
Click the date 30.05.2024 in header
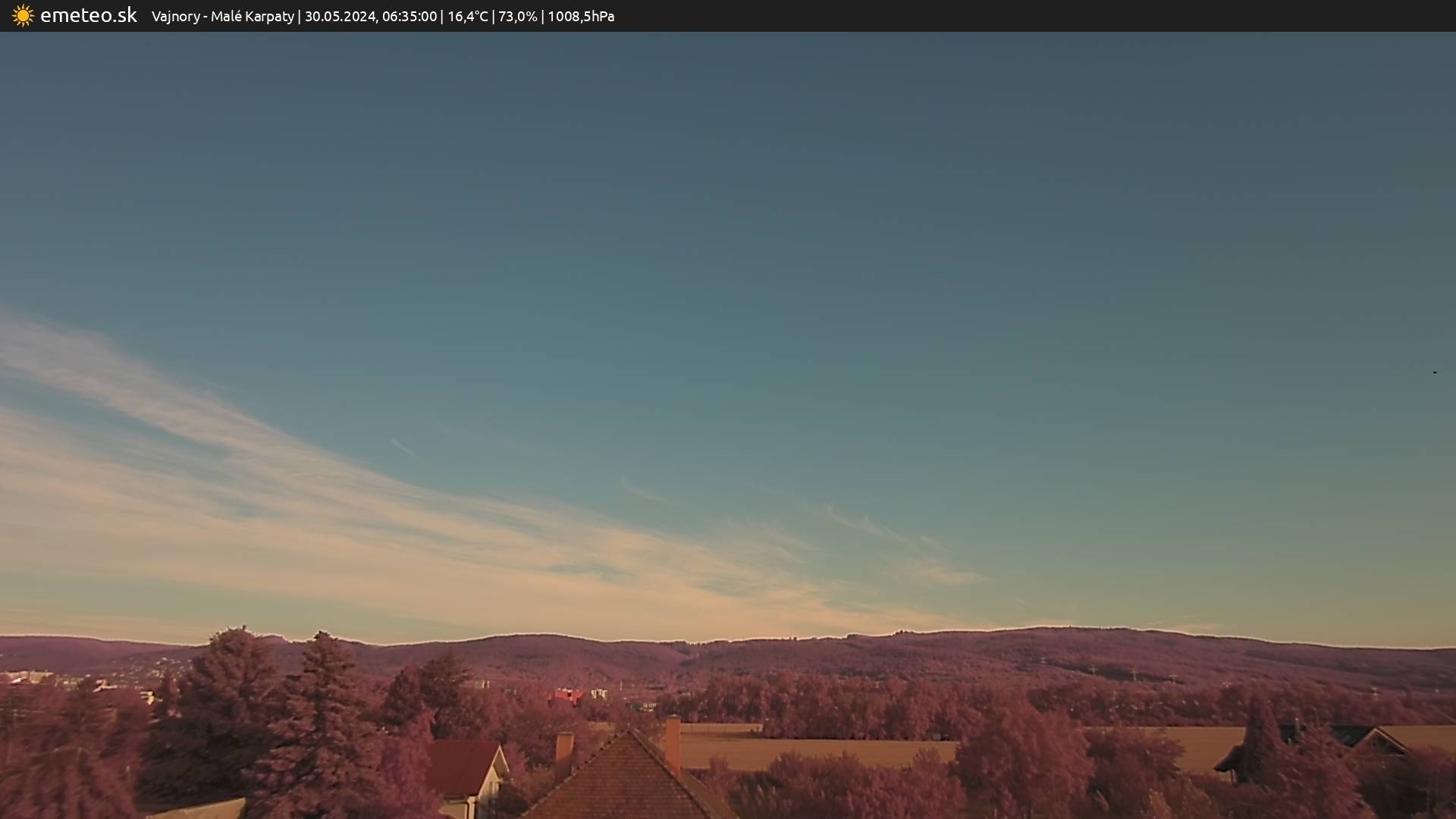pyautogui.click(x=340, y=17)
